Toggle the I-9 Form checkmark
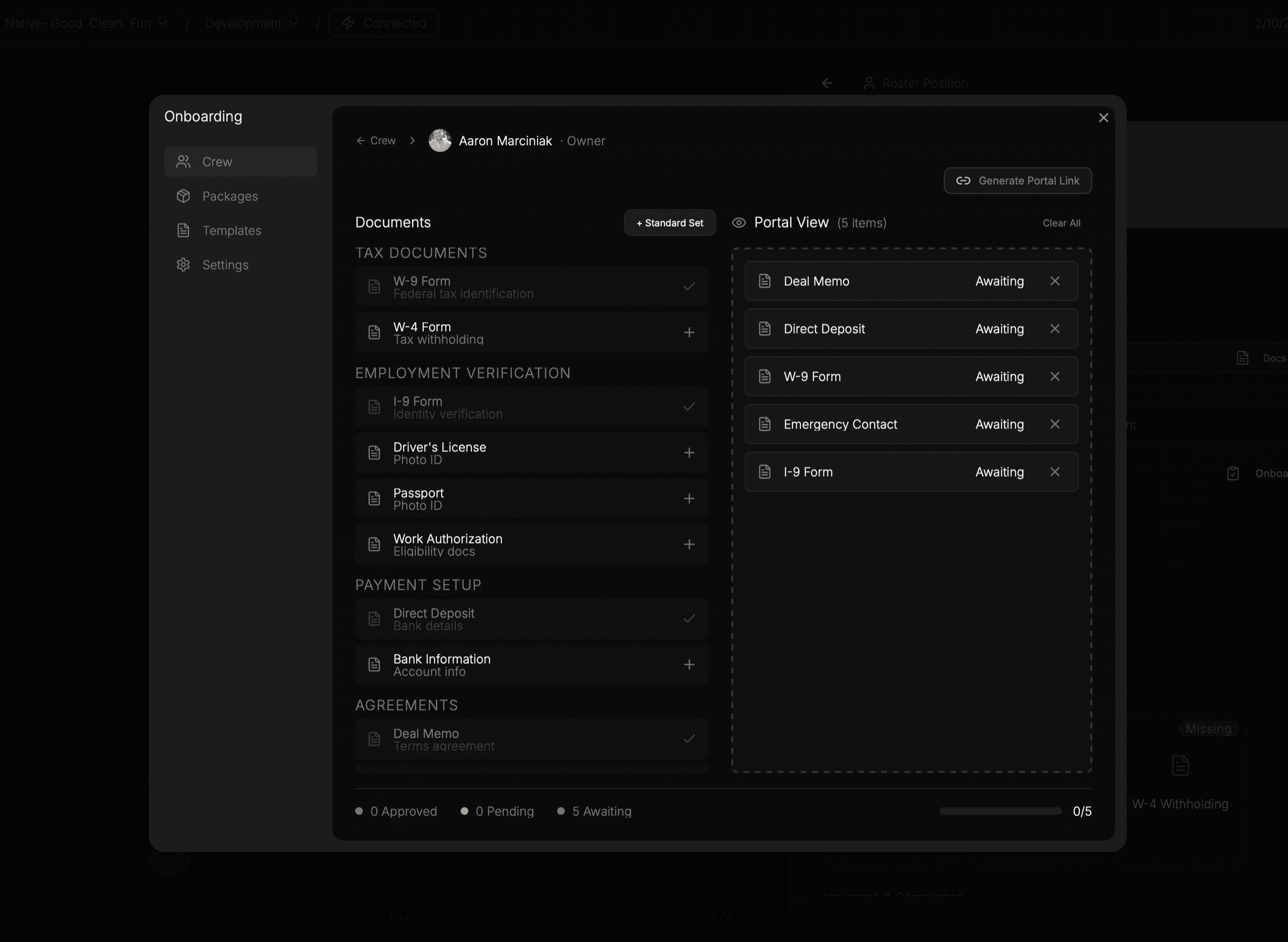1288x942 pixels. [689, 407]
